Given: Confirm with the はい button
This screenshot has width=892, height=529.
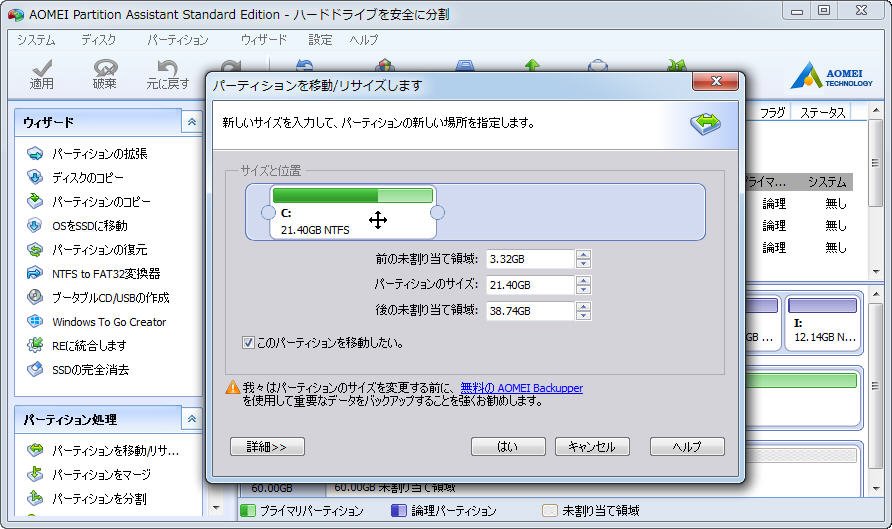Looking at the screenshot, I should click(508, 447).
